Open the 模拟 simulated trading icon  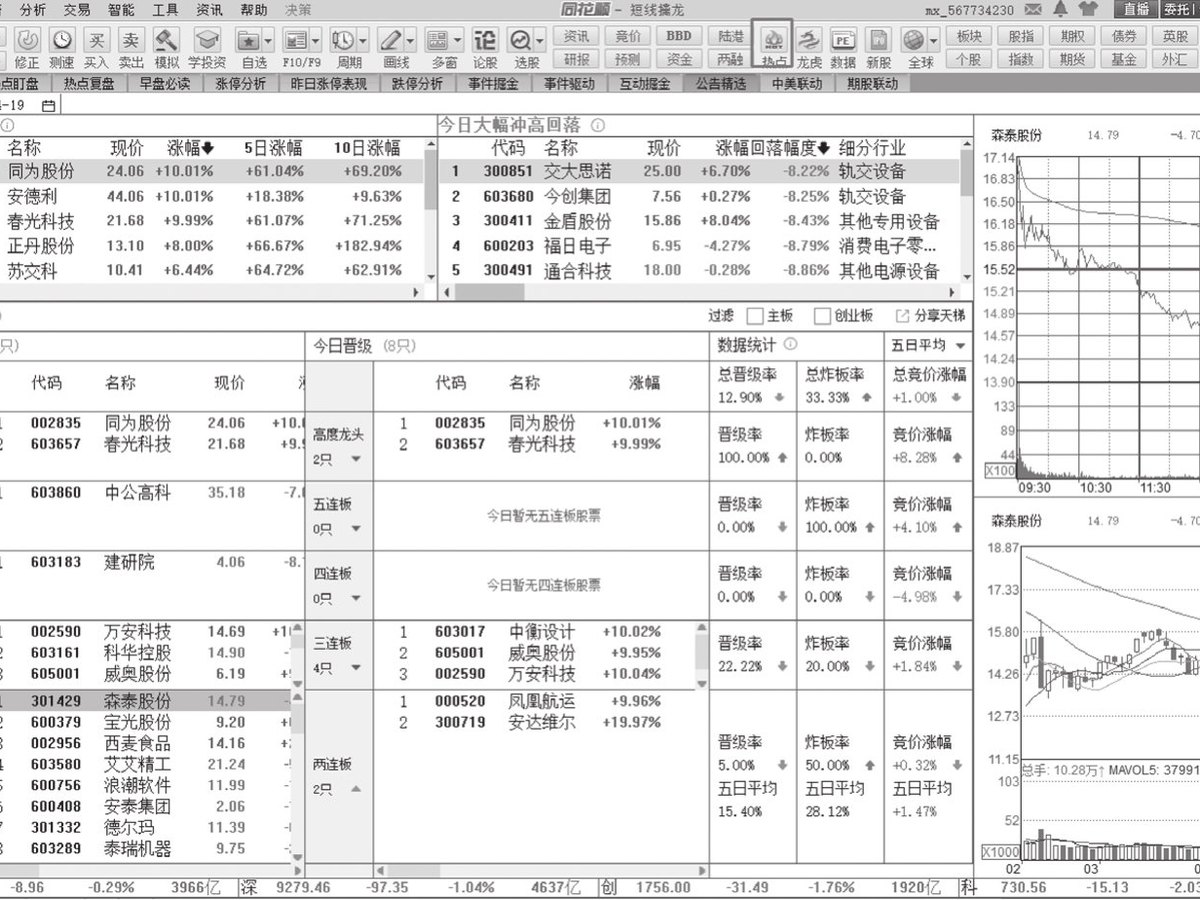pyautogui.click(x=167, y=41)
